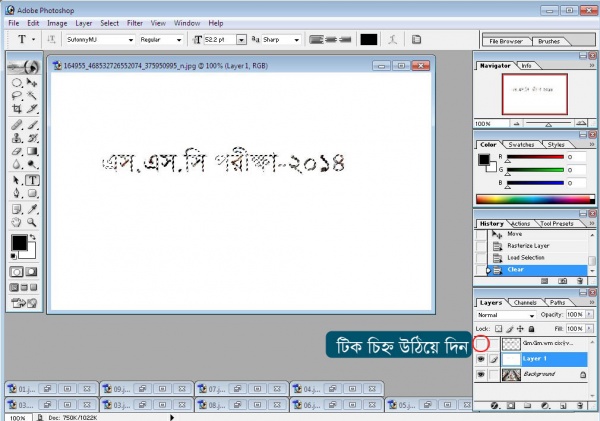Select the Clone Stamp tool
The image size is (600, 421).
(16, 138)
